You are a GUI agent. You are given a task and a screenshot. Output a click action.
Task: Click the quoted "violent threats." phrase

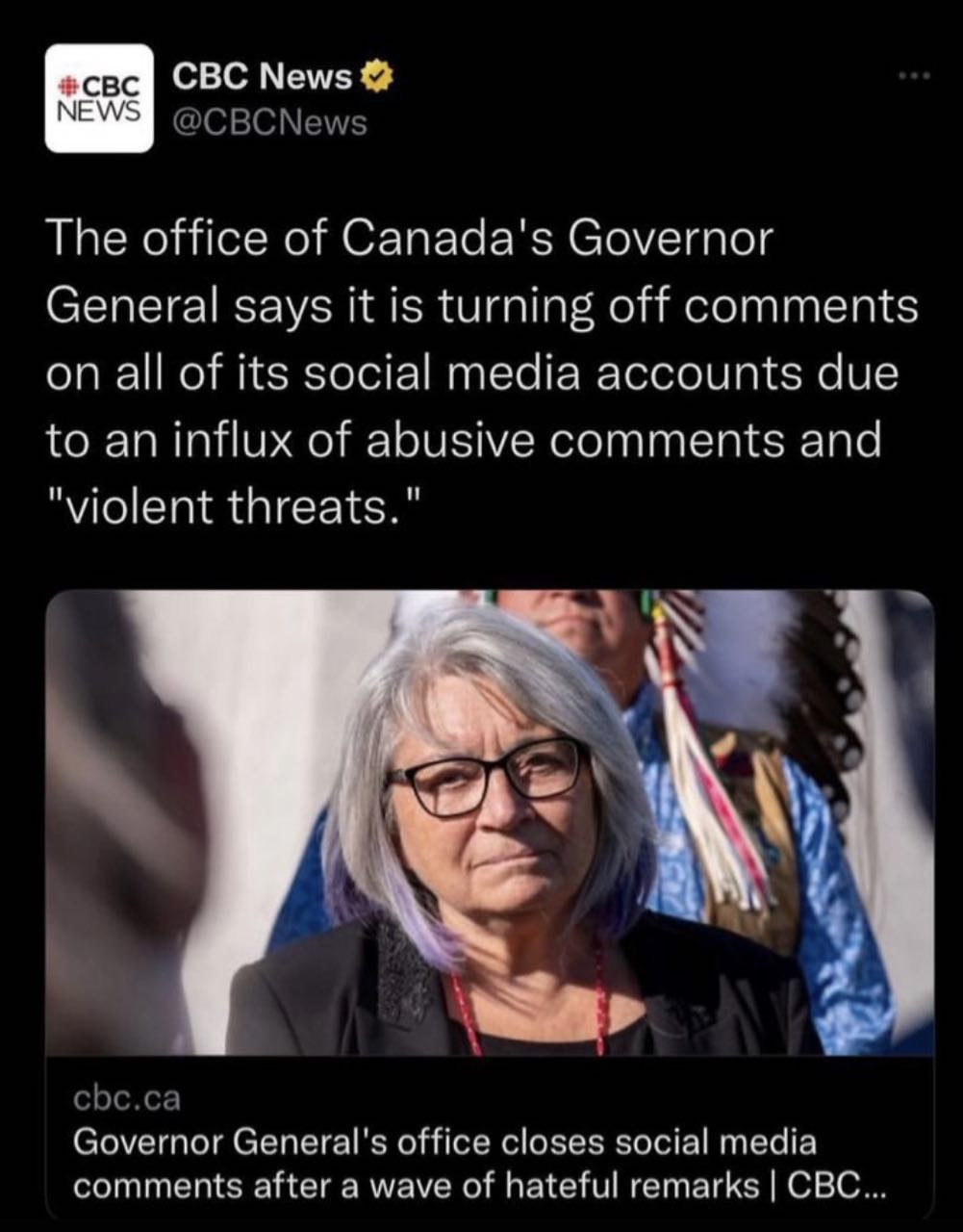tap(234, 504)
